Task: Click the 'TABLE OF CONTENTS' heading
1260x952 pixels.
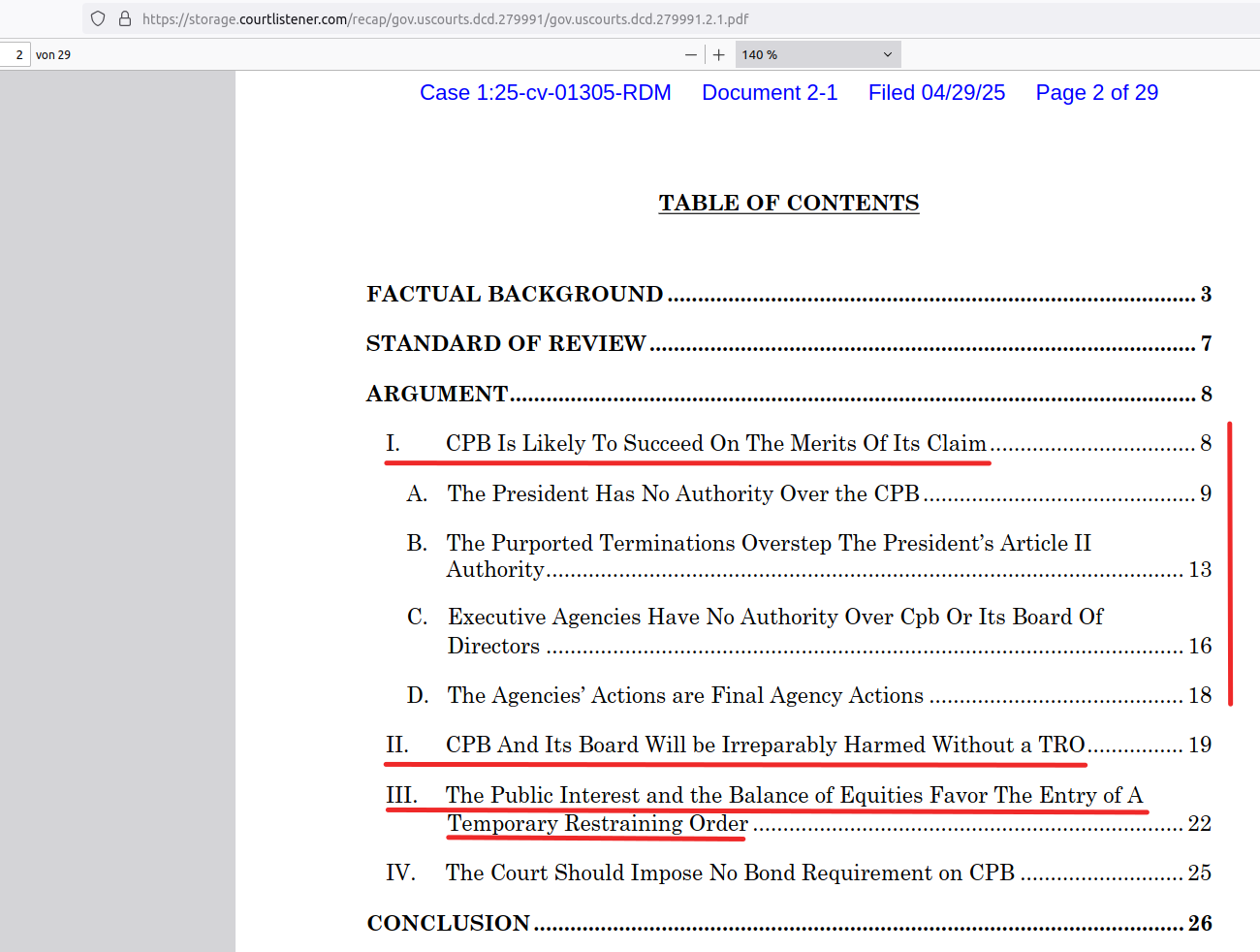Action: (x=789, y=203)
